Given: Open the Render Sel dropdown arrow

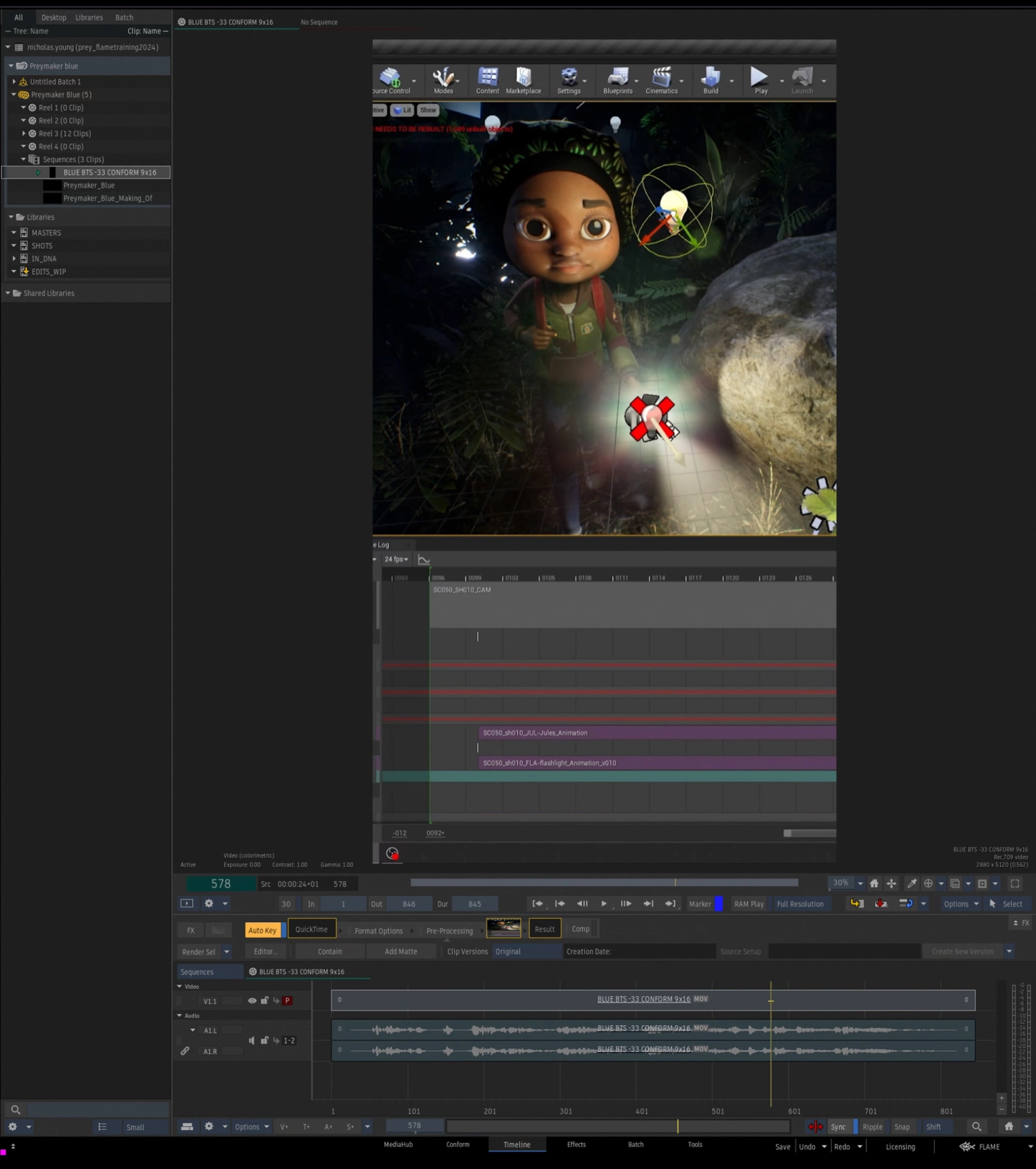Looking at the screenshot, I should tap(227, 951).
